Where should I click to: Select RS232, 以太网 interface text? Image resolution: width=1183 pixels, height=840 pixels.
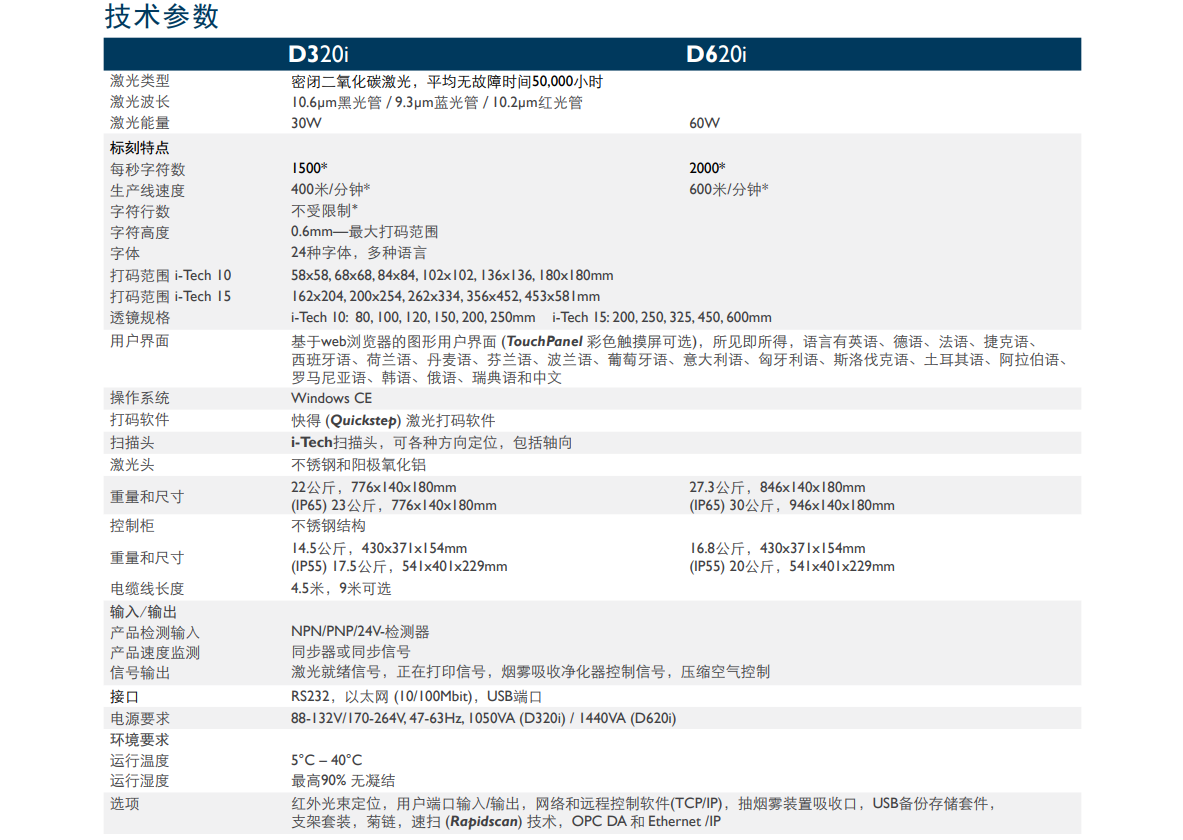[x=416, y=697]
